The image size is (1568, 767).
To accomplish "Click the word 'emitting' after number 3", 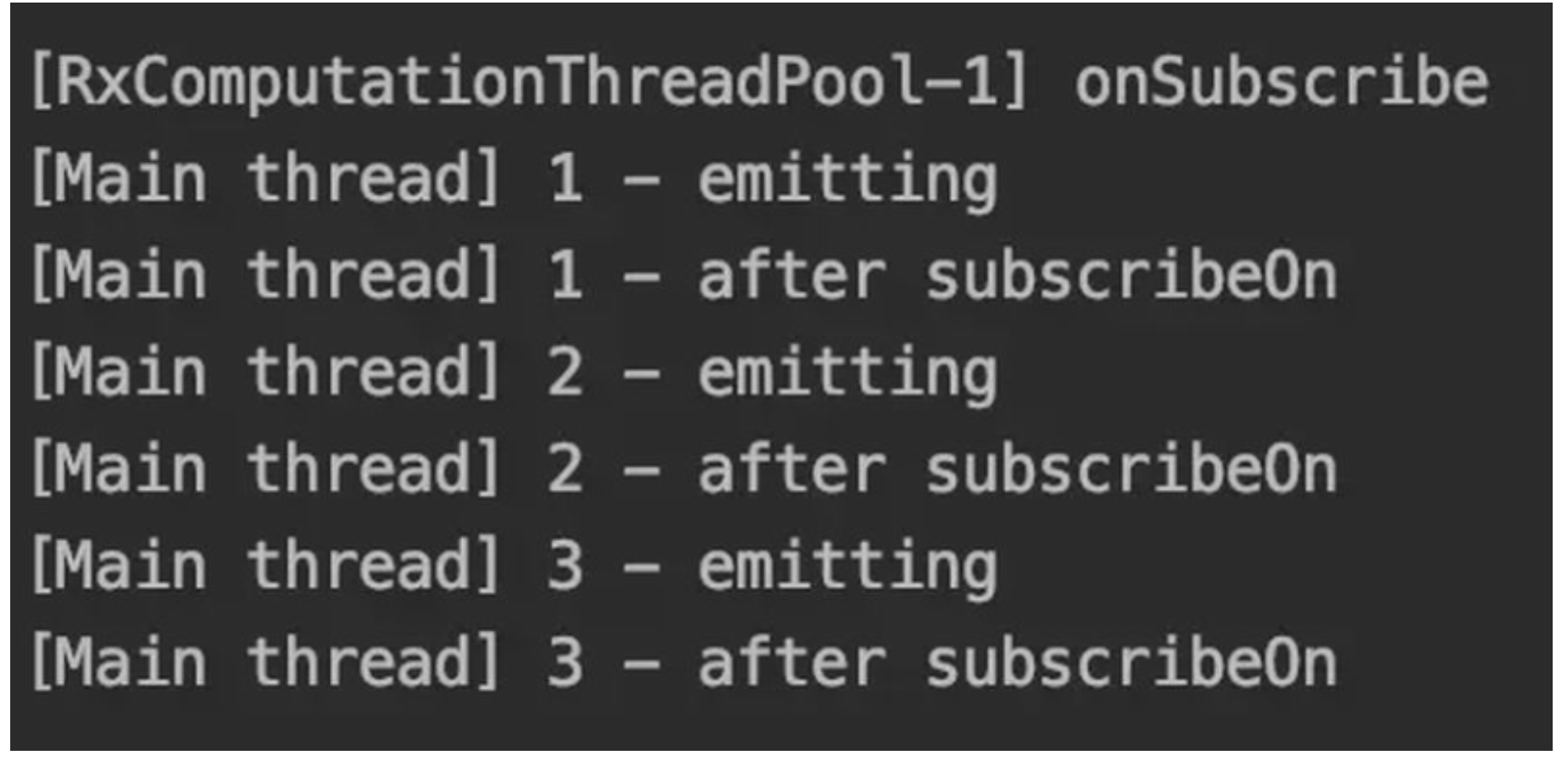I will pyautogui.click(x=848, y=568).
